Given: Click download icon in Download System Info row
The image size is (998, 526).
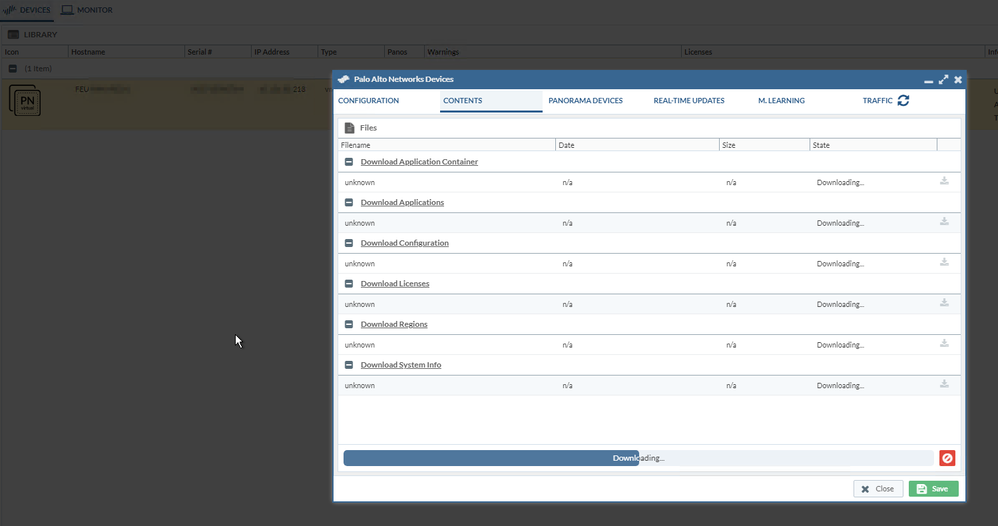Looking at the screenshot, I should pyautogui.click(x=944, y=385).
